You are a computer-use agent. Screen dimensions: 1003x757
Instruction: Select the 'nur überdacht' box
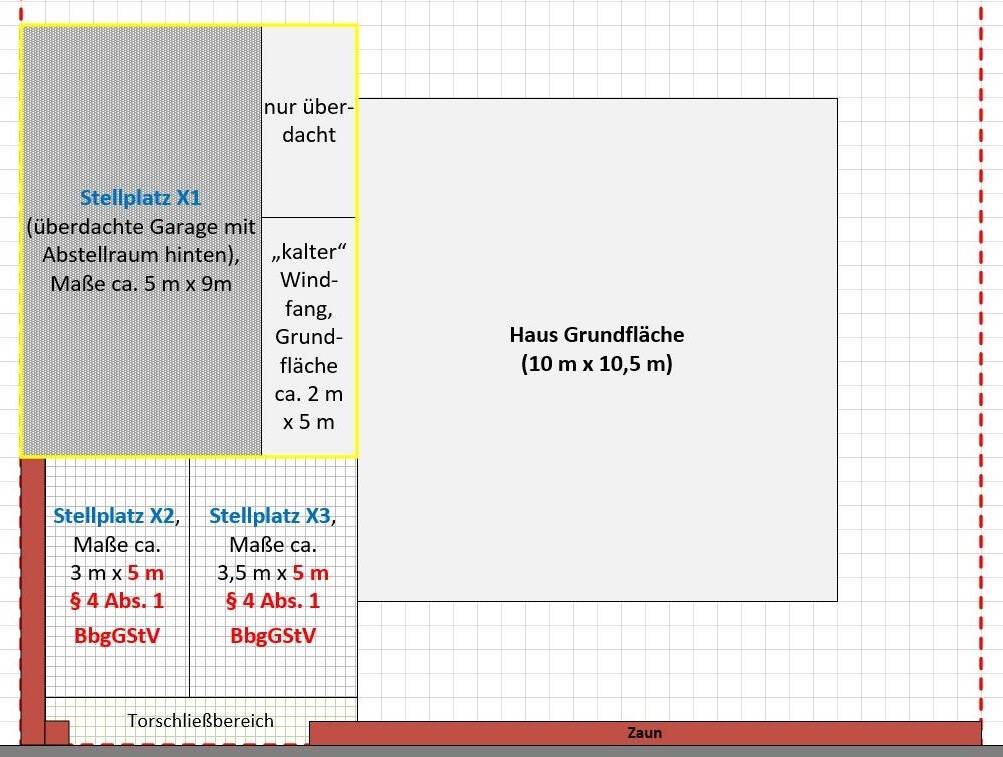[309, 121]
